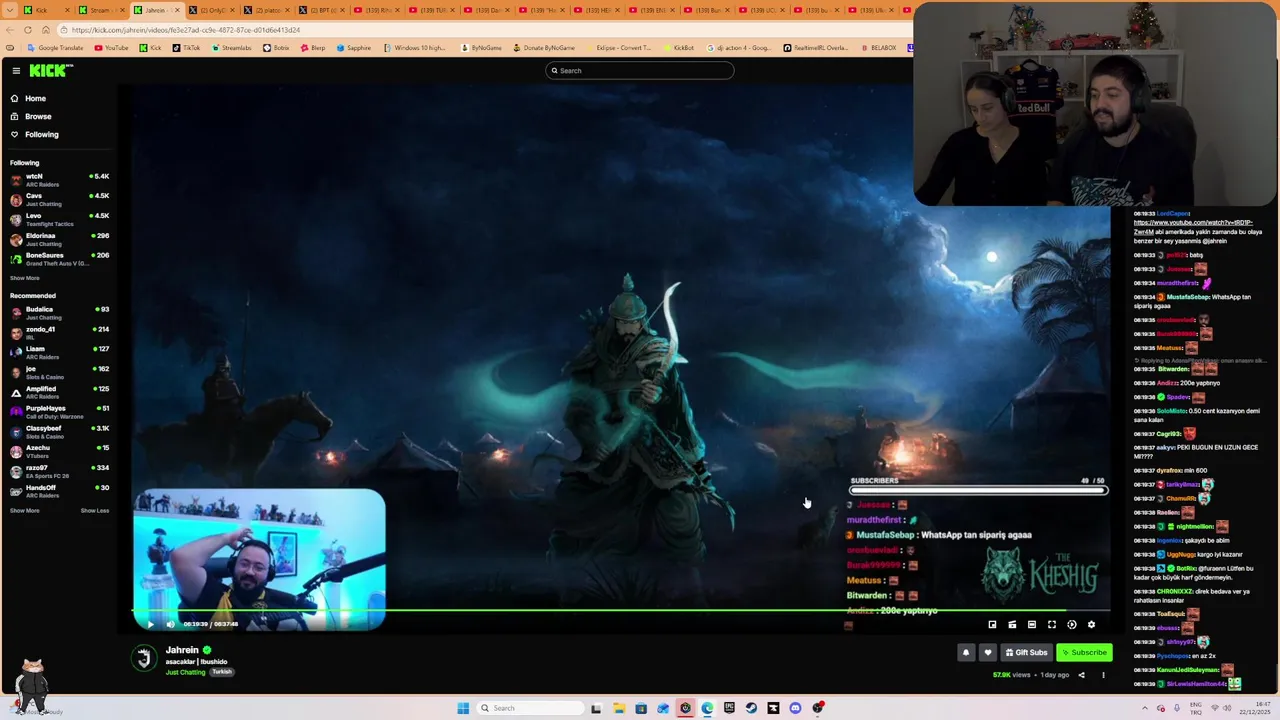Image resolution: width=1280 pixels, height=720 pixels.
Task: Open followed channel Elorinaa
Action: pos(59,239)
